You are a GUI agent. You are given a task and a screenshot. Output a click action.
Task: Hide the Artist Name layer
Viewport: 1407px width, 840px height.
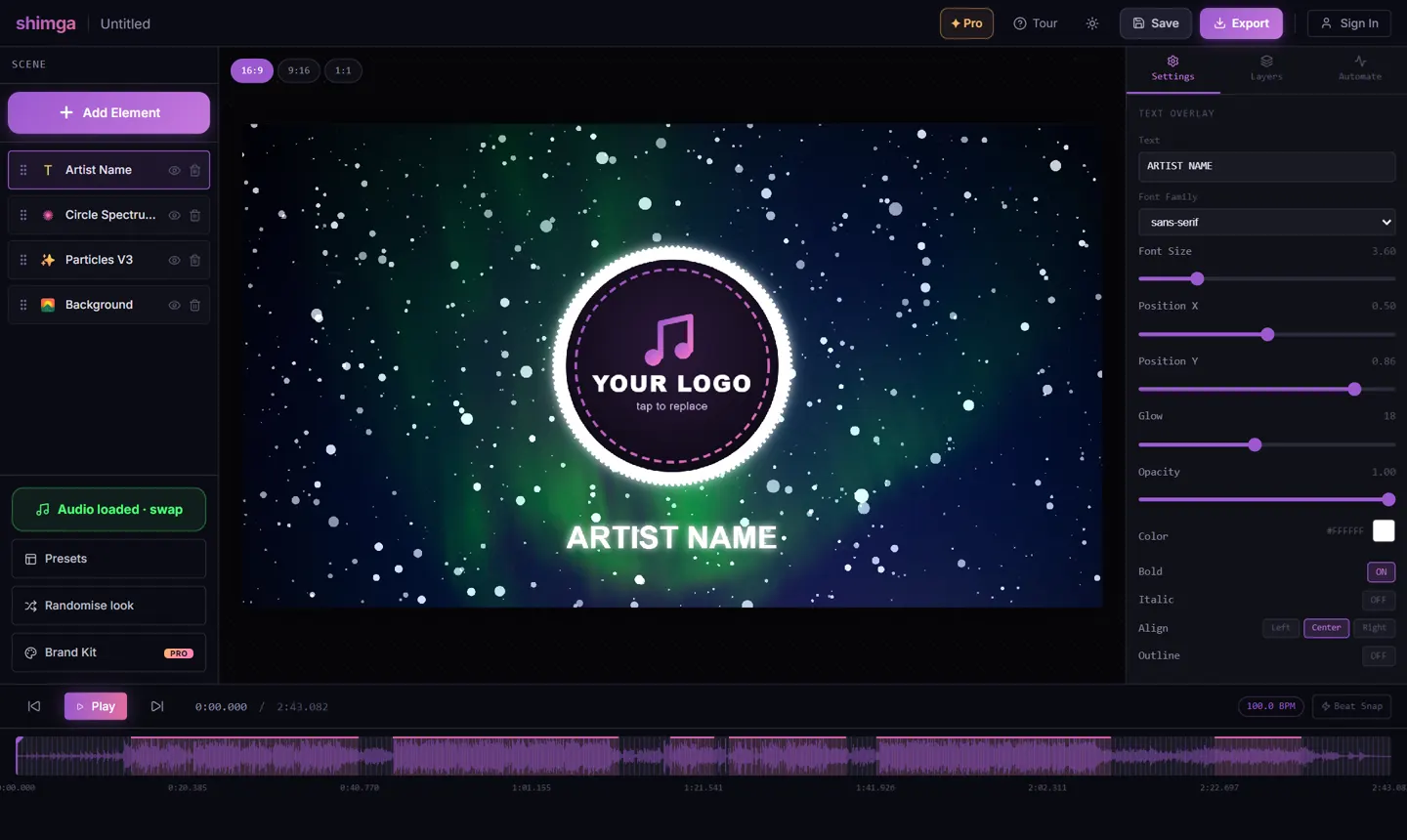point(174,170)
